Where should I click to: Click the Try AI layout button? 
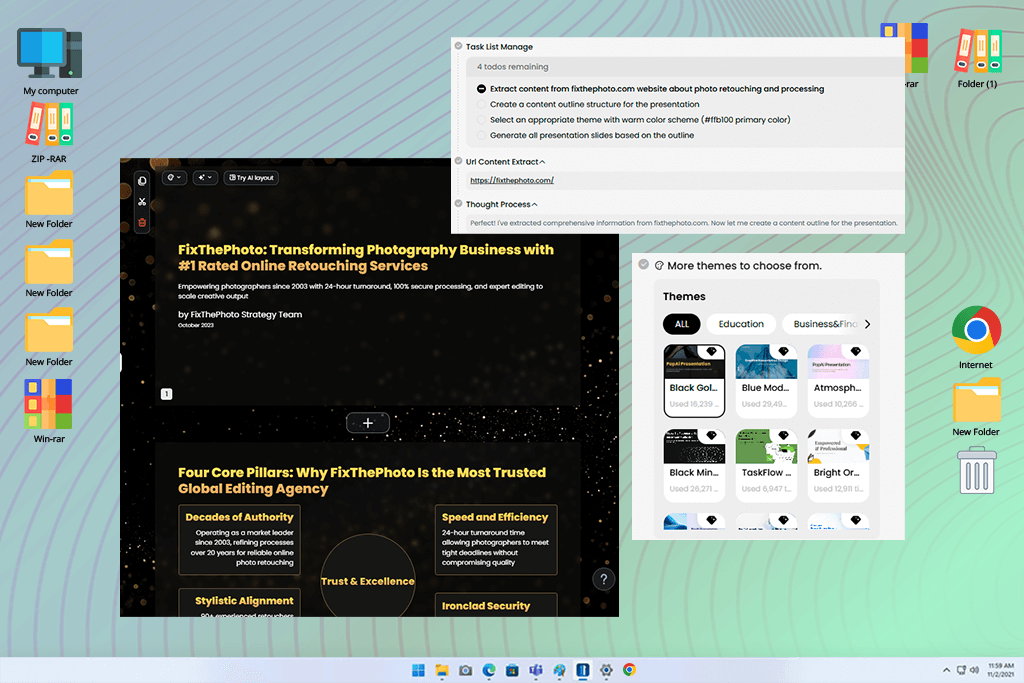pos(251,178)
